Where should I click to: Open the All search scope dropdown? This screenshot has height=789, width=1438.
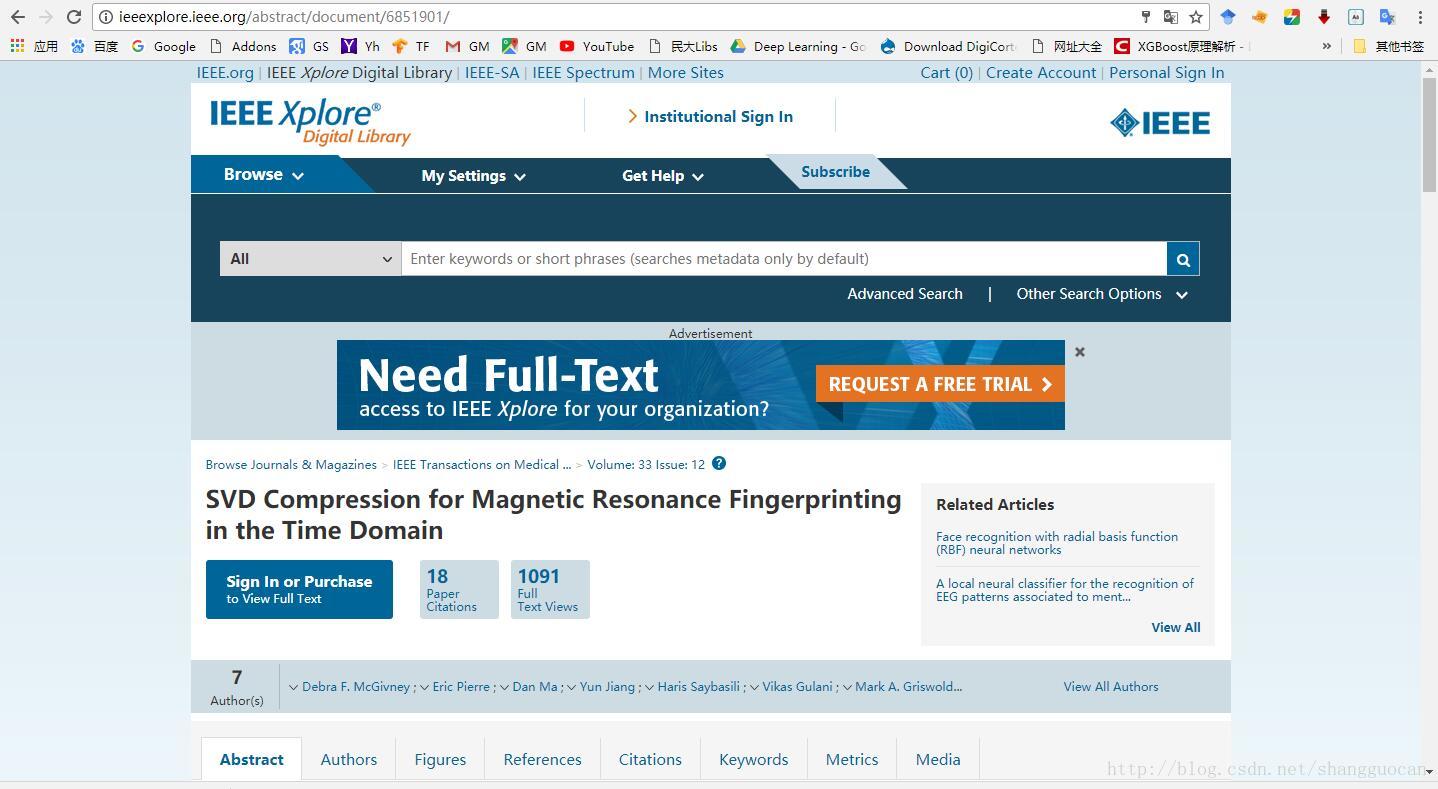(310, 259)
